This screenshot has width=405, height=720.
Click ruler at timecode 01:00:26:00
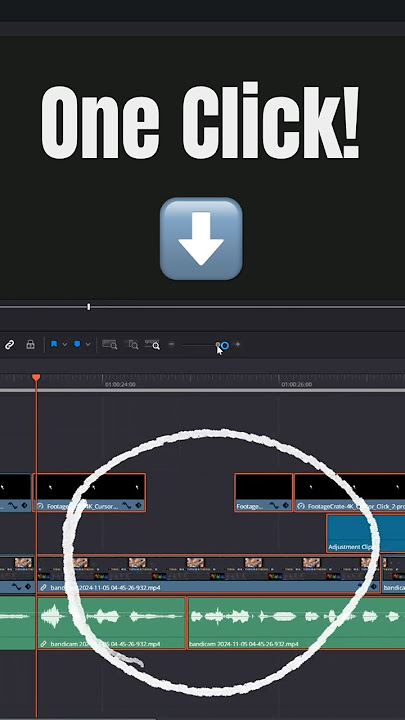(297, 384)
